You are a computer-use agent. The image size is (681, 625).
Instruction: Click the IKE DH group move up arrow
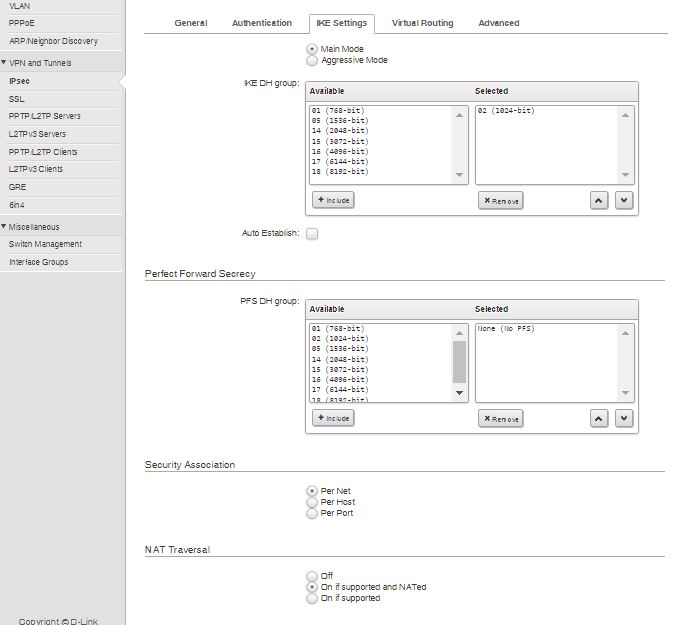599,200
